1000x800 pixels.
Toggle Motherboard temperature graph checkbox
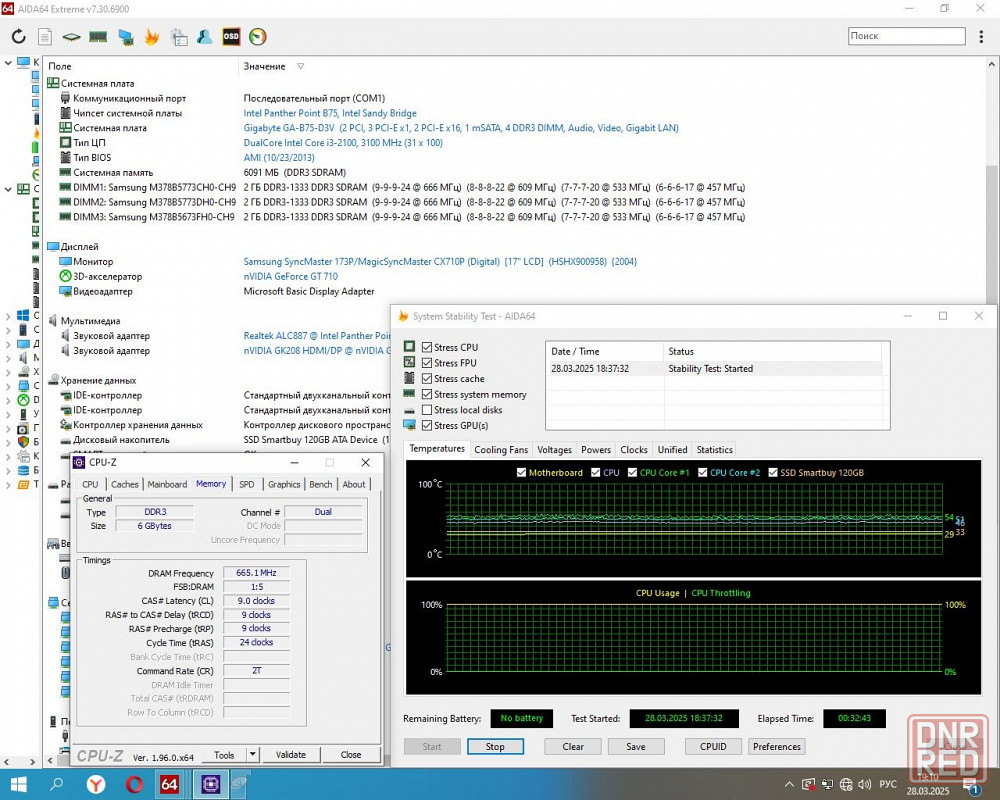[522, 472]
